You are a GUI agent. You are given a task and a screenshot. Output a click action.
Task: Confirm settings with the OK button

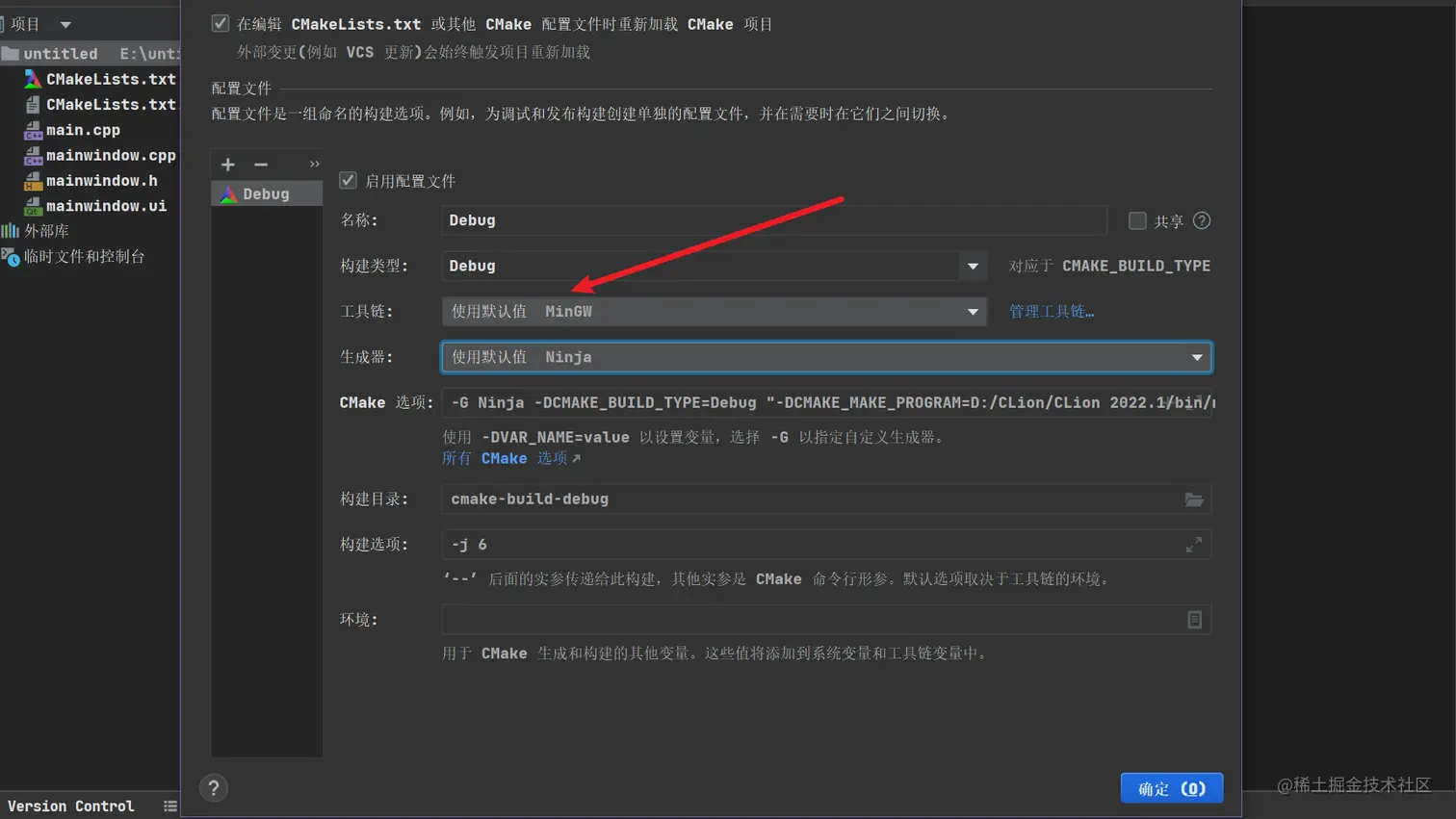[1172, 788]
